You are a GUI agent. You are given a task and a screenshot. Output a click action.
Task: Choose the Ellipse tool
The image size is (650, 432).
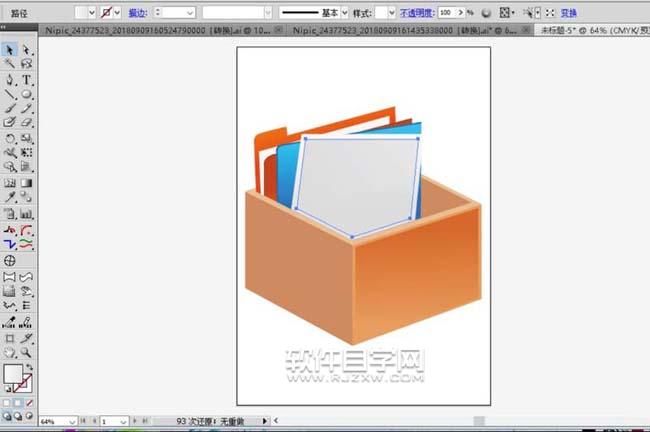tap(27, 94)
